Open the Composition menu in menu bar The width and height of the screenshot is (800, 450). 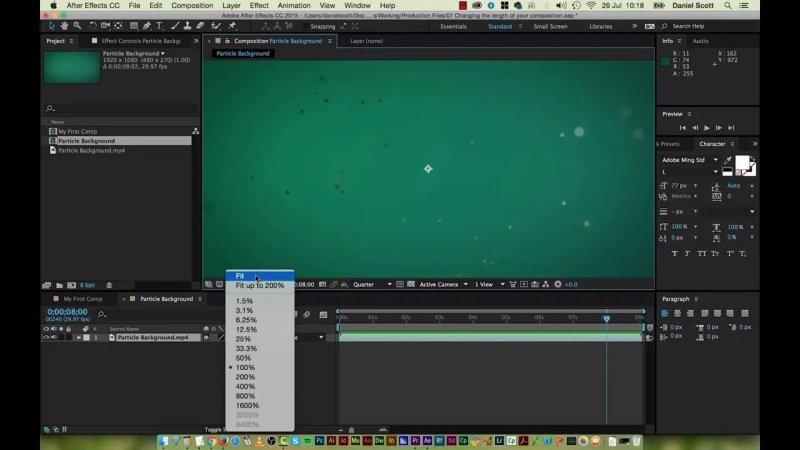(192, 5)
